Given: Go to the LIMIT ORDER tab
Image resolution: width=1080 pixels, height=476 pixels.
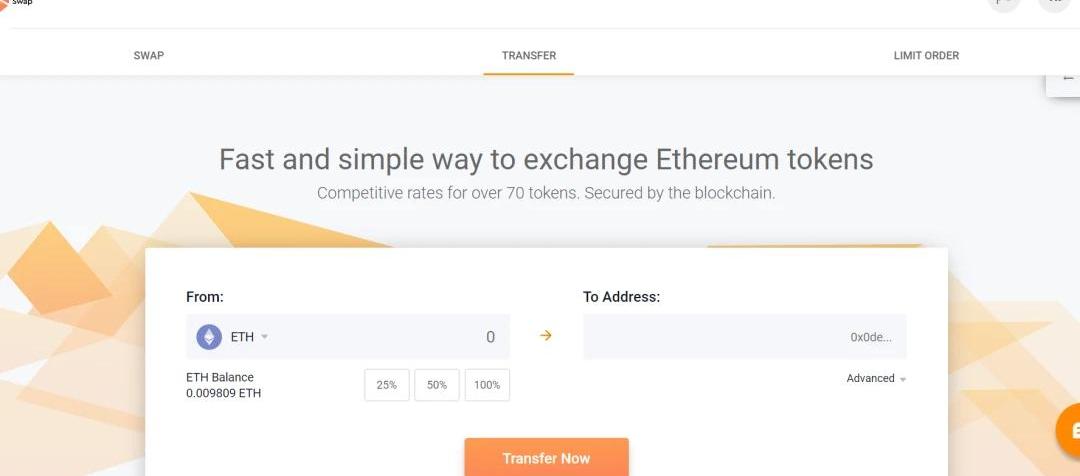Looking at the screenshot, I should pos(926,55).
